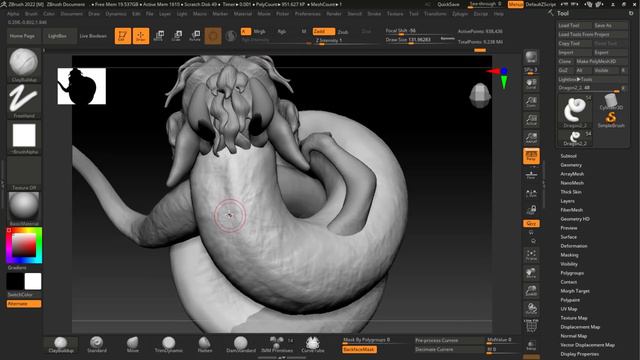Viewport: 640px width, 360px height.
Task: Open the Render menu
Action: click(x=334, y=14)
